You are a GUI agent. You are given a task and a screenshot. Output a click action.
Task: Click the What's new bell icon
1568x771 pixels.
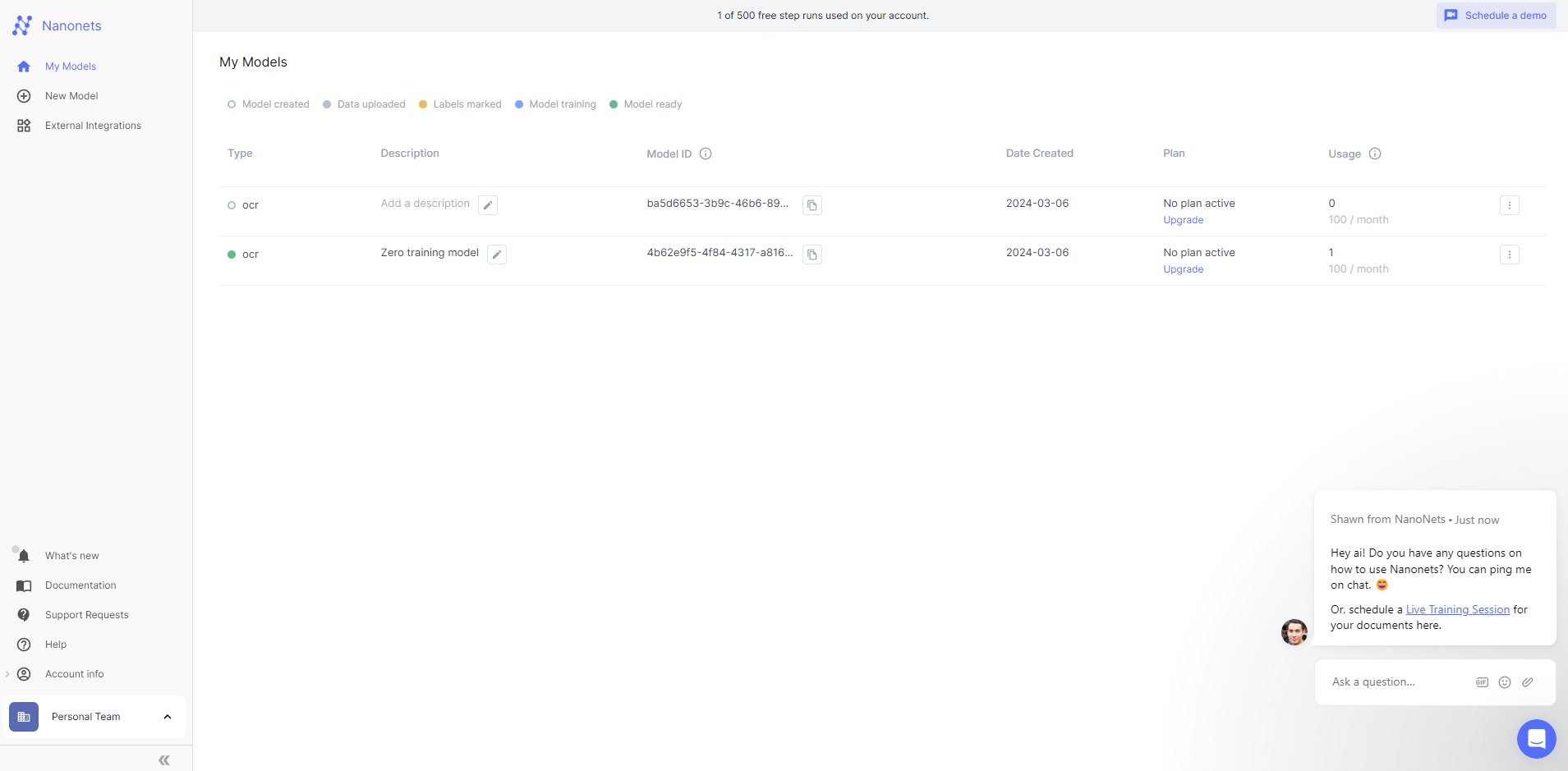24,556
